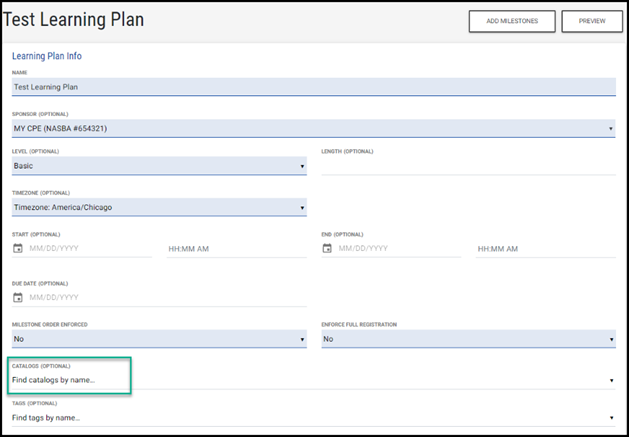This screenshot has width=629, height=437.
Task: Click the Tags dropdown arrow
Action: click(x=610, y=418)
